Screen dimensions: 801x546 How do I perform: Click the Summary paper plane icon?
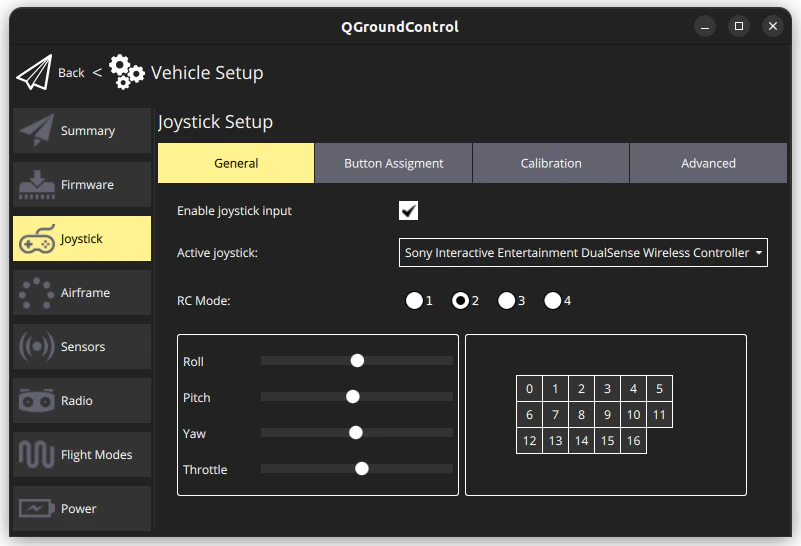36,130
